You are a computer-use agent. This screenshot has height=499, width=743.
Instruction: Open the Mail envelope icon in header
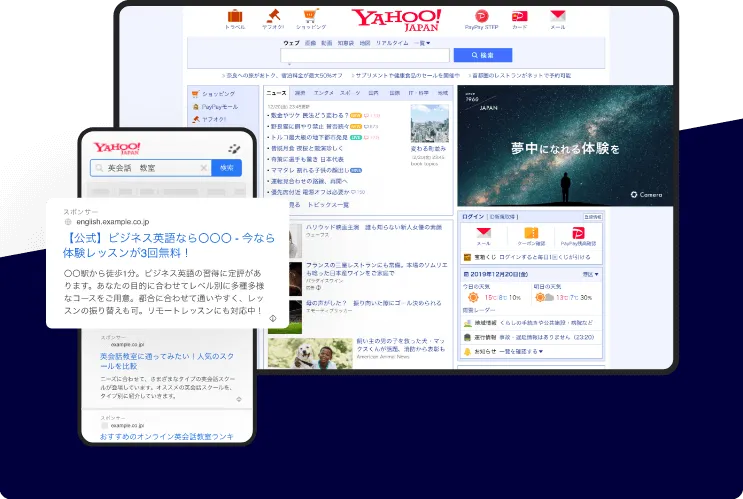[557, 17]
